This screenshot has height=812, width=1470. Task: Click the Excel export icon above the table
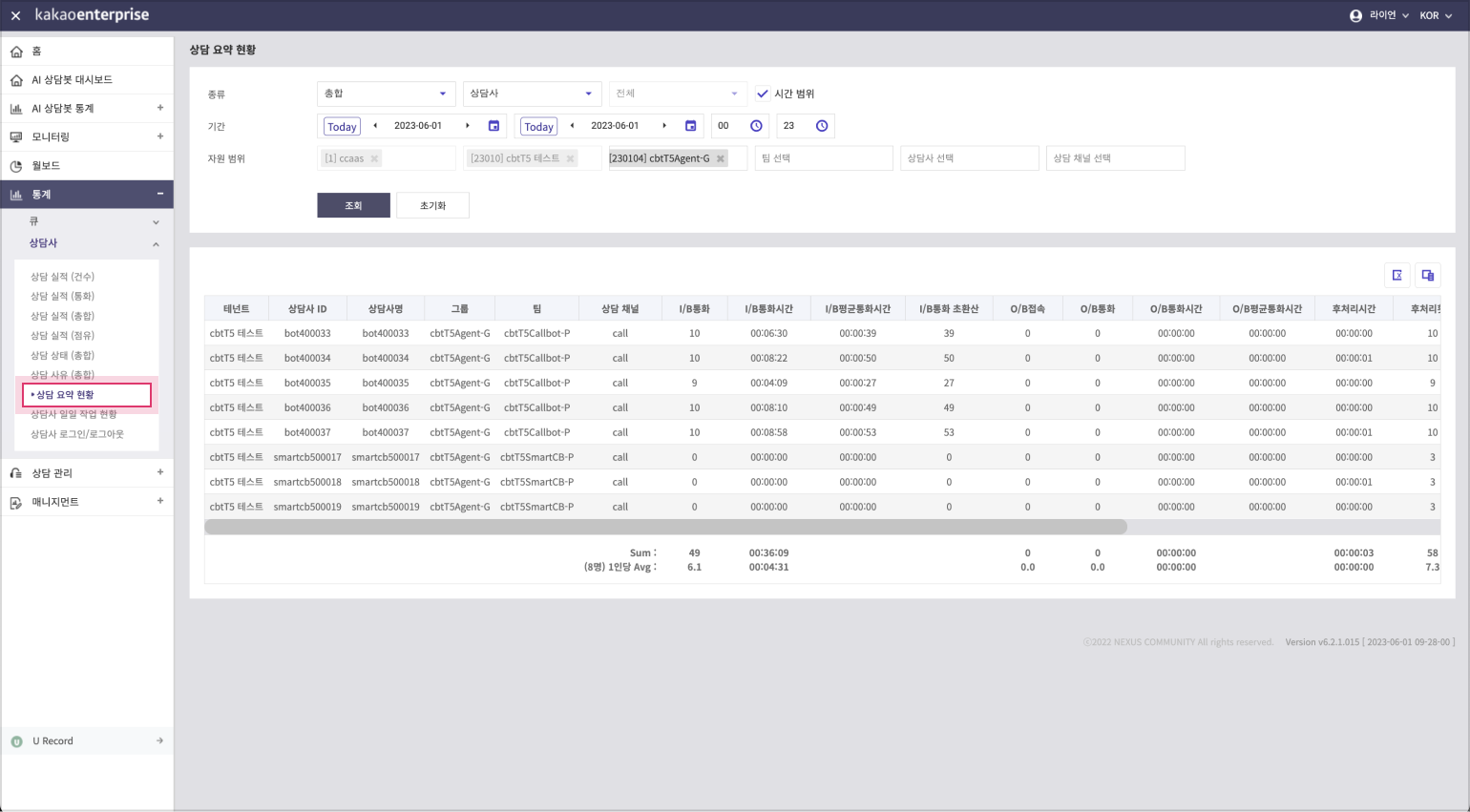(1396, 275)
